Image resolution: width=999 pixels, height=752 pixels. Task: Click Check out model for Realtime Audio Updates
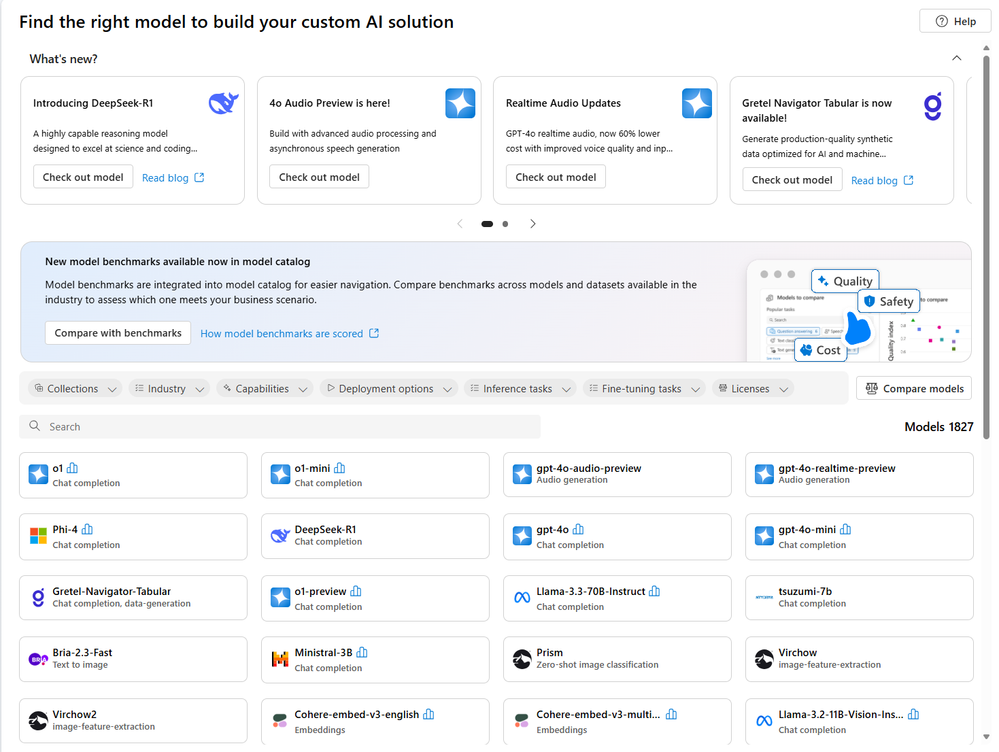click(x=556, y=177)
